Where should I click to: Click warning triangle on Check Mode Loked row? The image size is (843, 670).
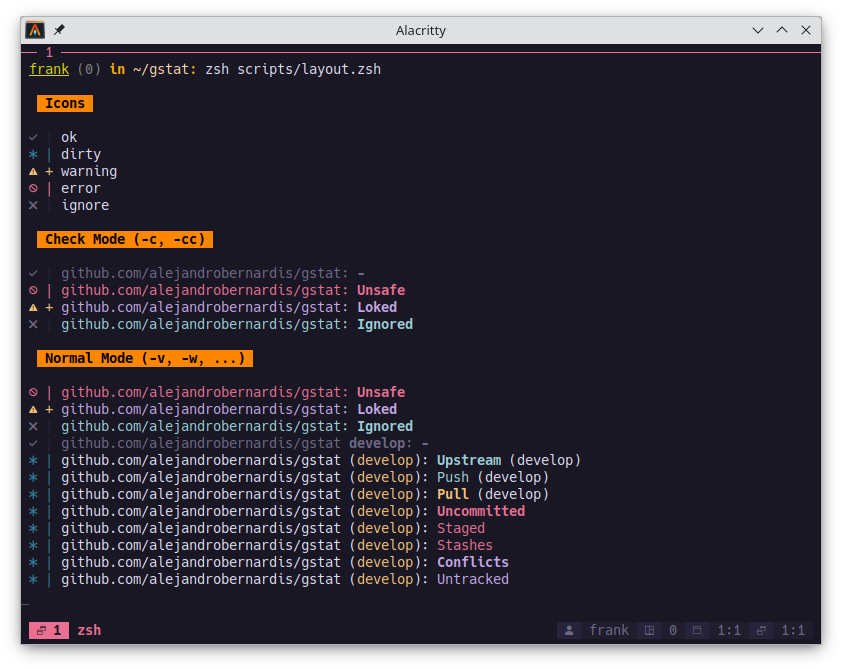[33, 307]
